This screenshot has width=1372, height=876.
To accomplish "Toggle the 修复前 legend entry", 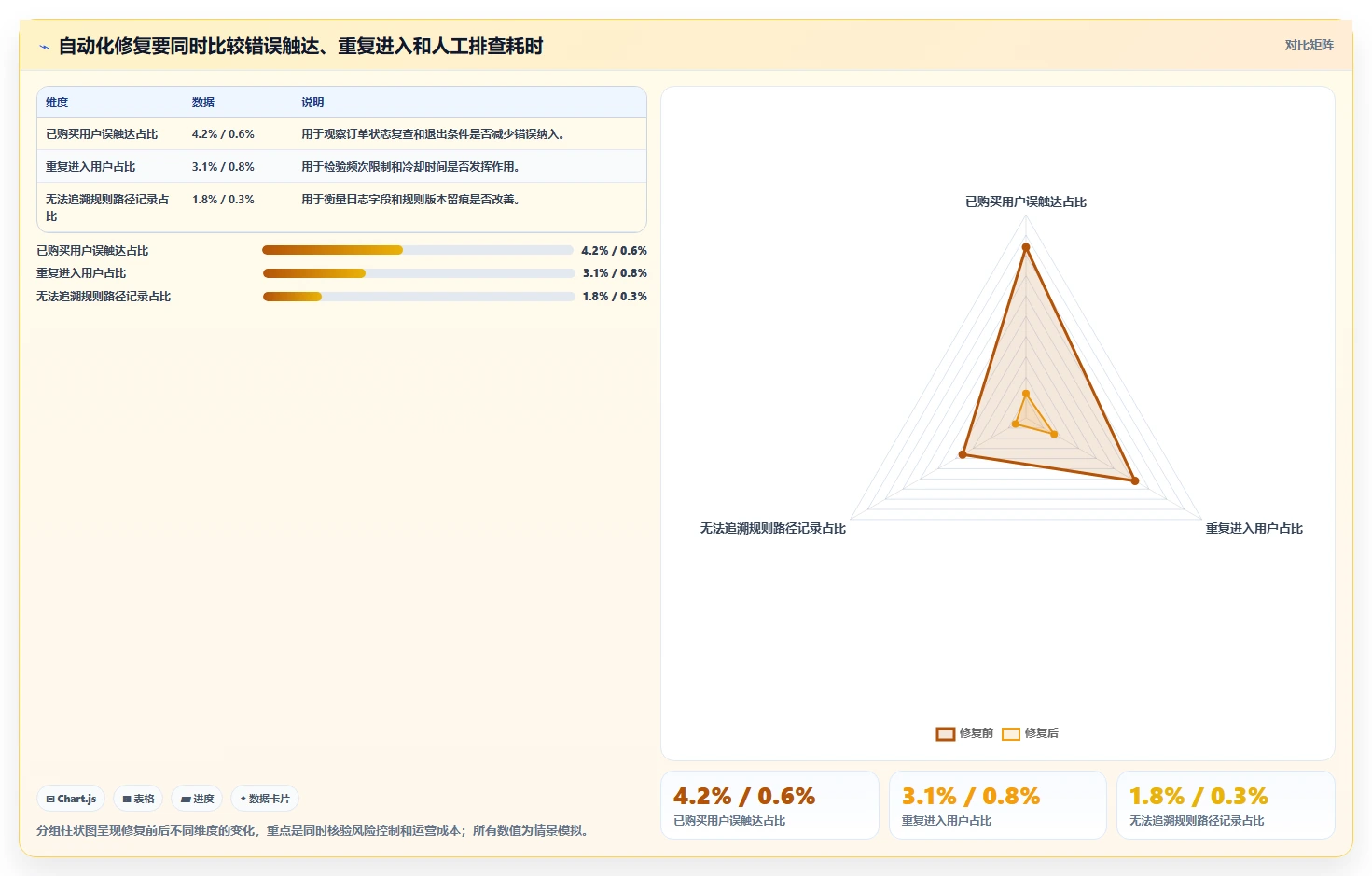I will 964,733.
